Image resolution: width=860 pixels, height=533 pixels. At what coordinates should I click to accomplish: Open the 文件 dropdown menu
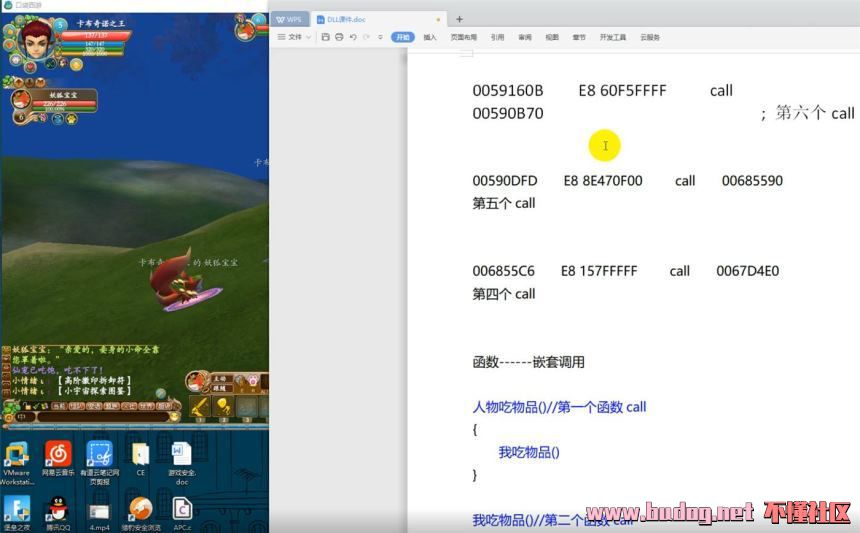294,37
